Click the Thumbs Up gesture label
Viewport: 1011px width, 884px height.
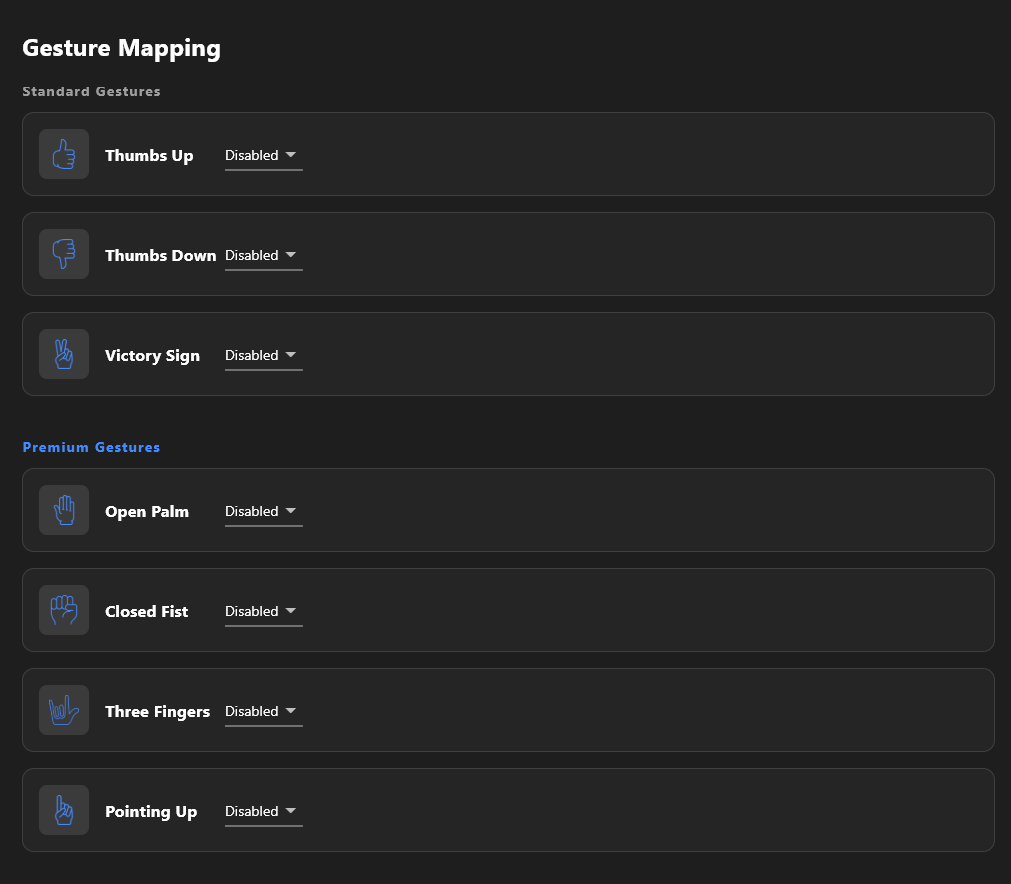149,156
